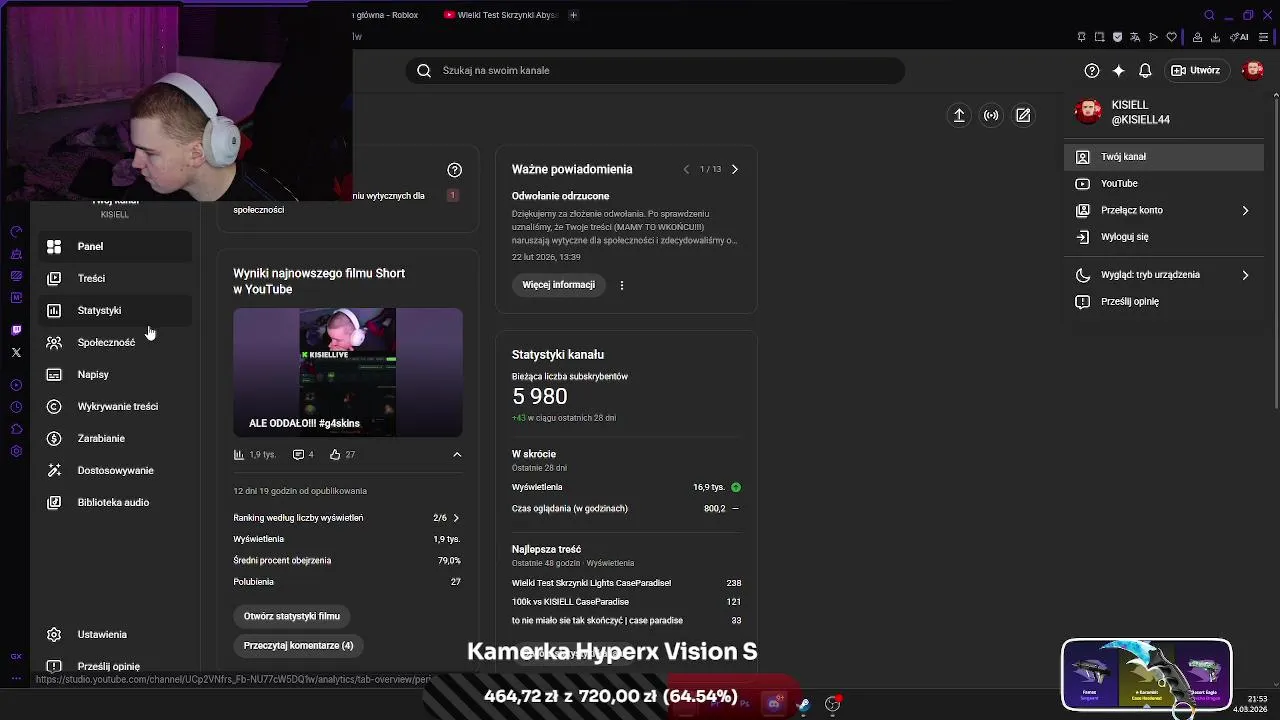Click the browser AI toolbar button

(x=1241, y=37)
